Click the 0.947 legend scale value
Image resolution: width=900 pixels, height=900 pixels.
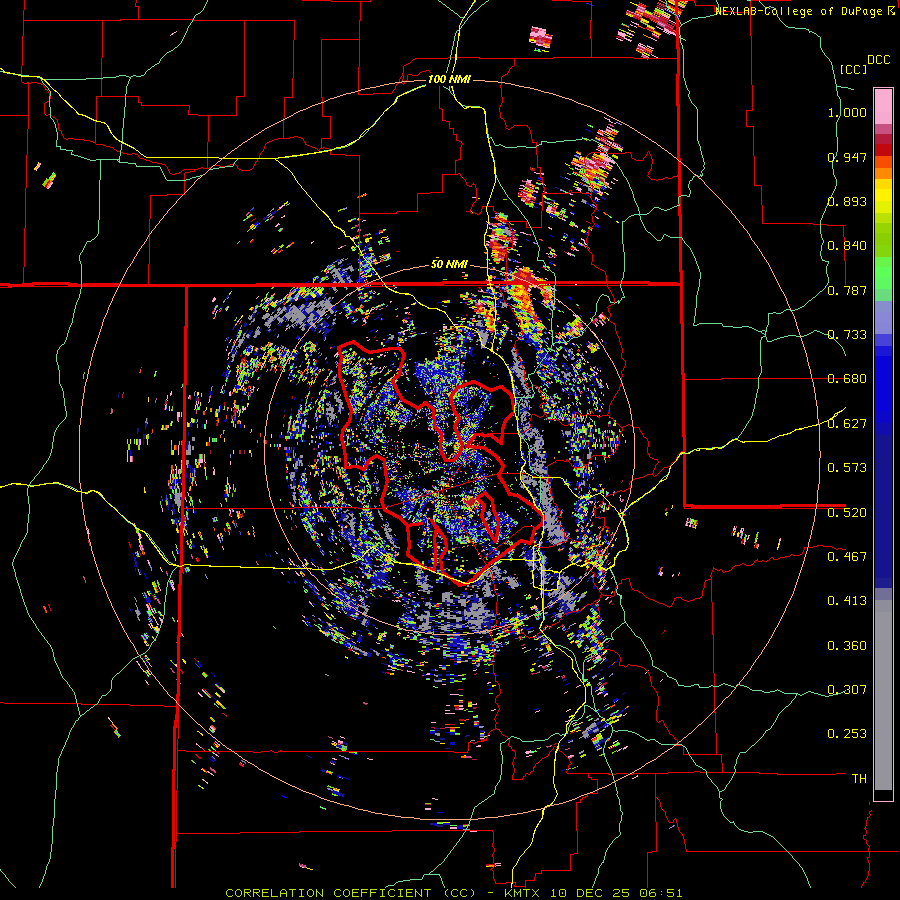[x=847, y=157]
